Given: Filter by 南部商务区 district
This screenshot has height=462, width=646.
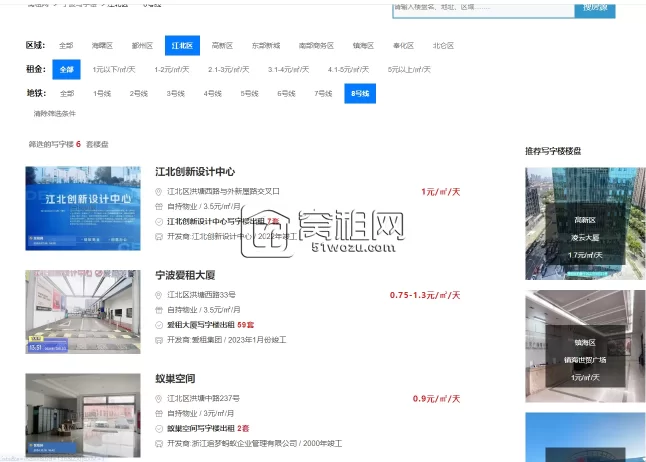Looking at the screenshot, I should [x=316, y=46].
